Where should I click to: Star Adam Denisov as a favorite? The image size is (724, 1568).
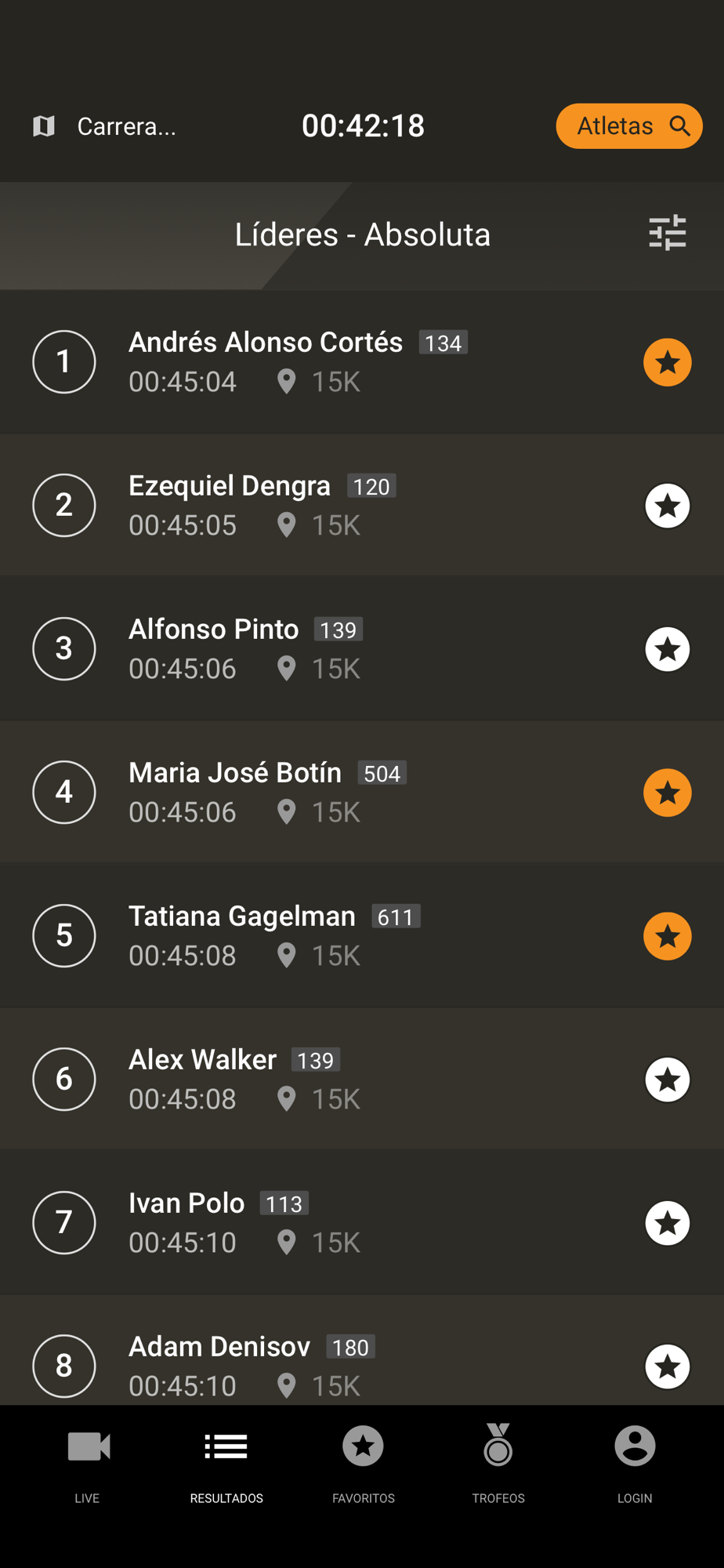(668, 1367)
